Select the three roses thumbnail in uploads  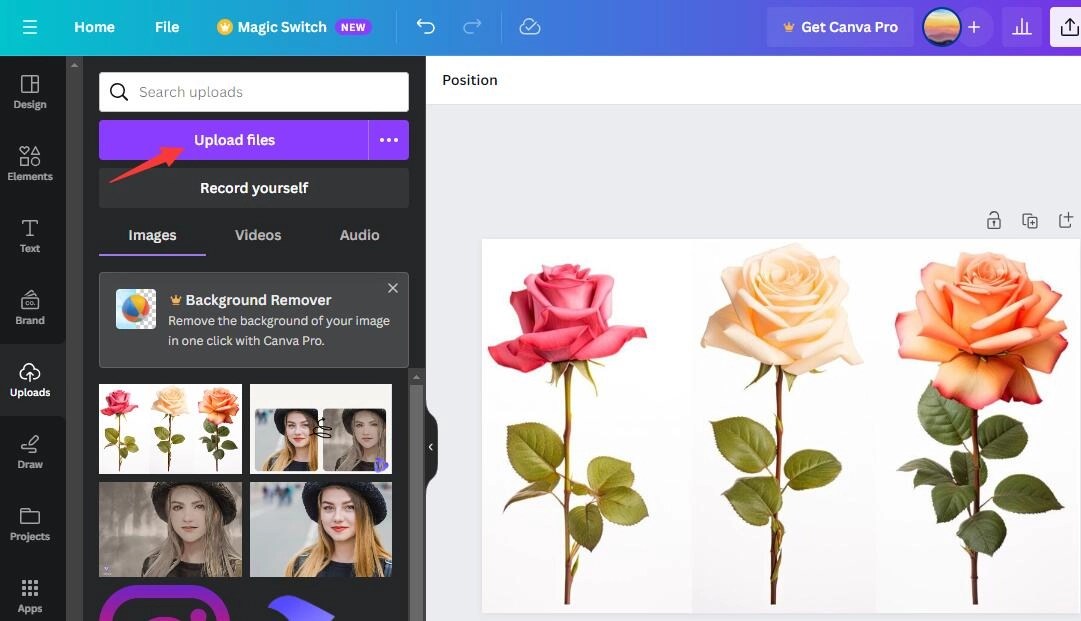pyautogui.click(x=169, y=428)
